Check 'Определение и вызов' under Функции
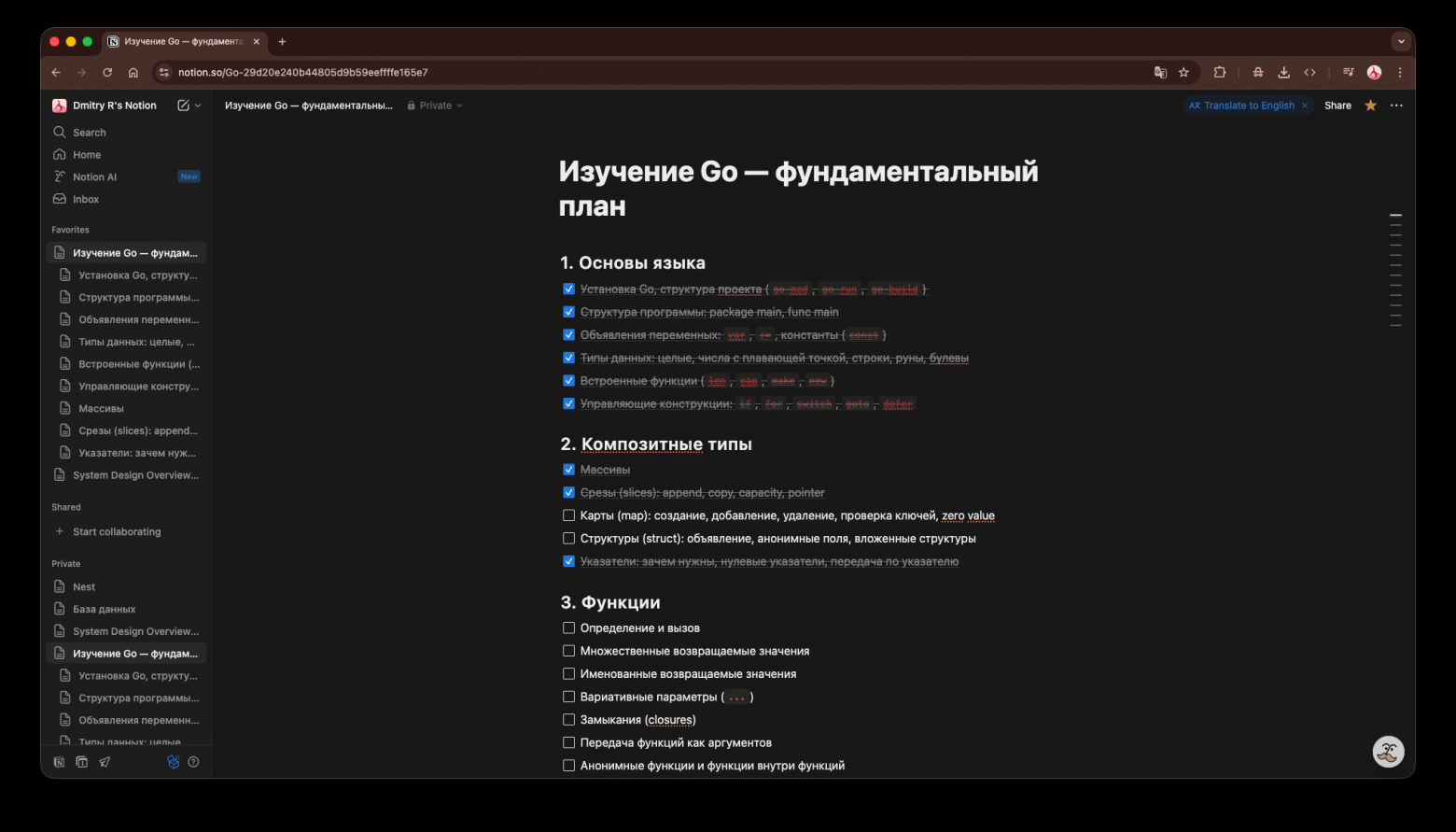Image resolution: width=1456 pixels, height=832 pixels. pos(568,628)
